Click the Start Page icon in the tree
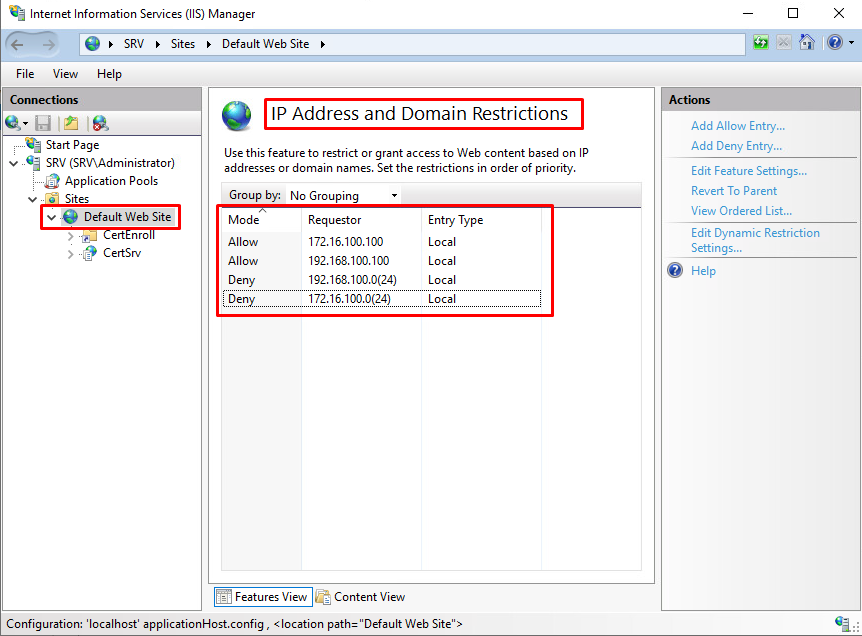Image resolution: width=862 pixels, height=636 pixels. point(34,145)
